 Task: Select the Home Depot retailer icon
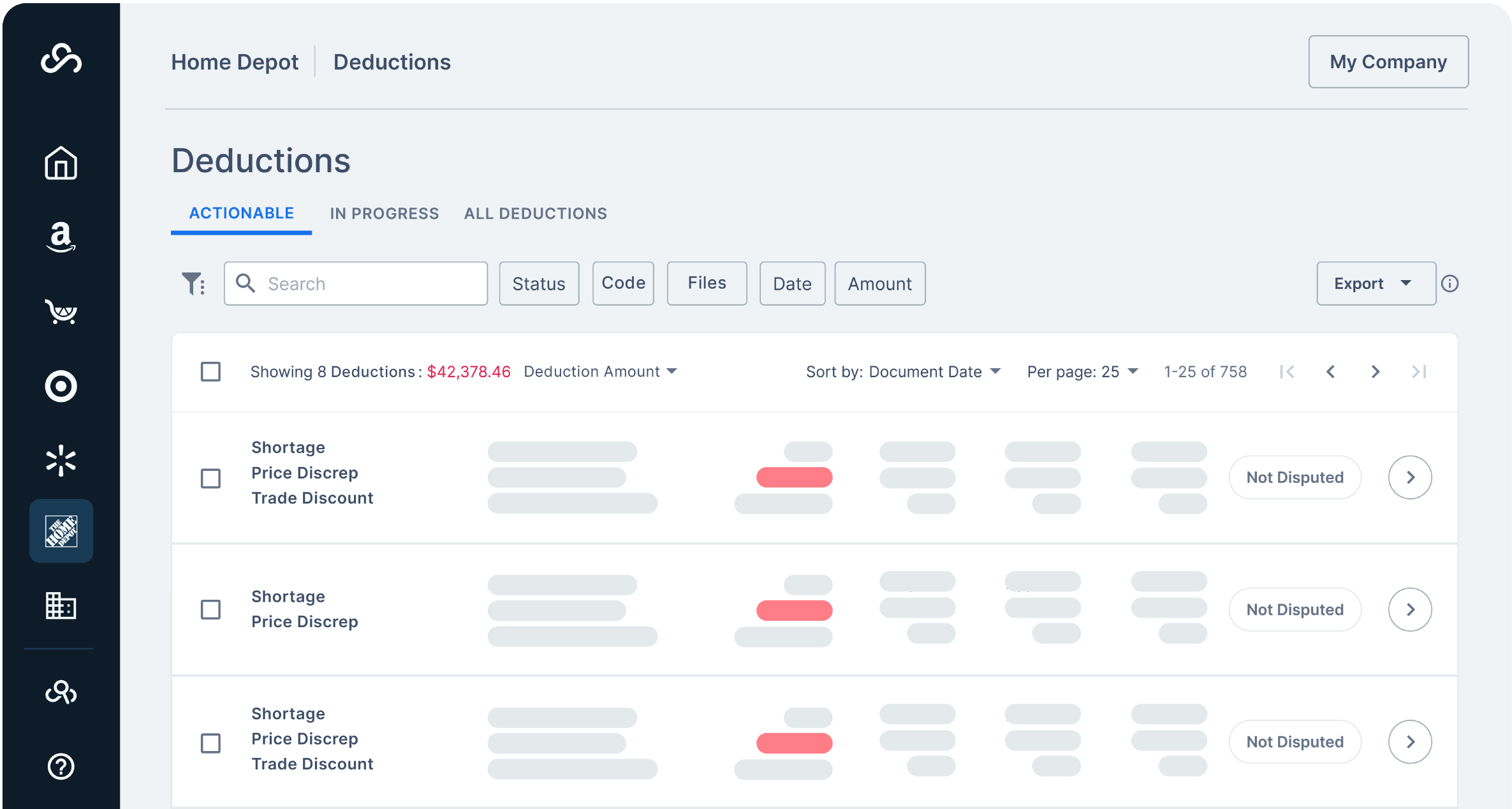(x=61, y=531)
